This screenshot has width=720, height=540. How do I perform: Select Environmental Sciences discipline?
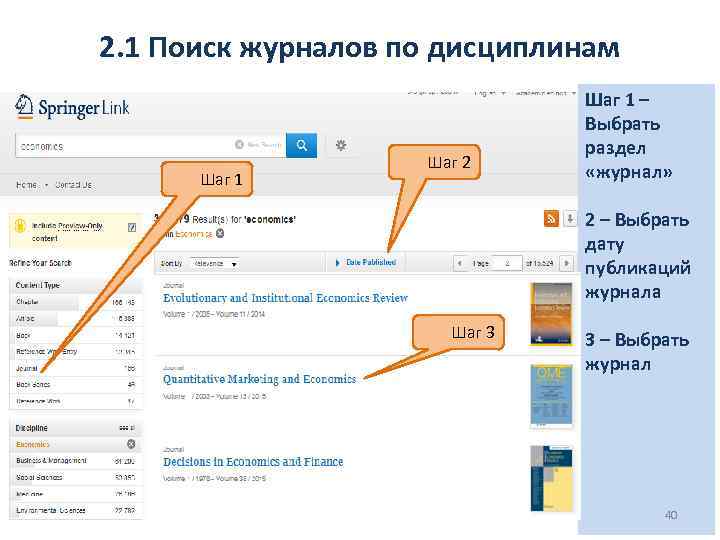coord(75,510)
